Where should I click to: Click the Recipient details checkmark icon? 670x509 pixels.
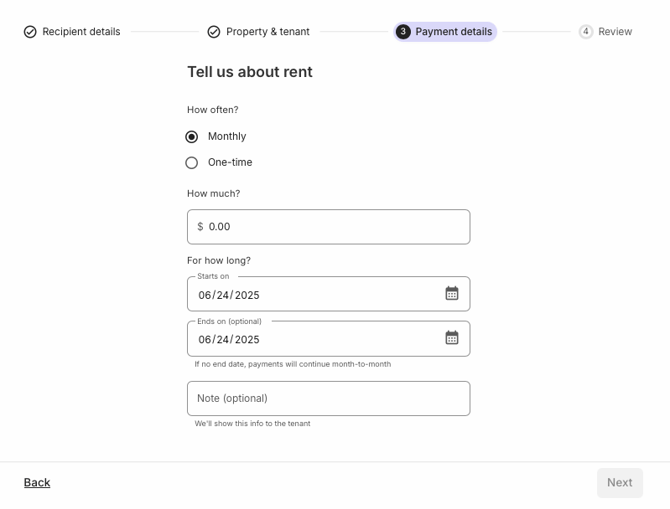30,32
